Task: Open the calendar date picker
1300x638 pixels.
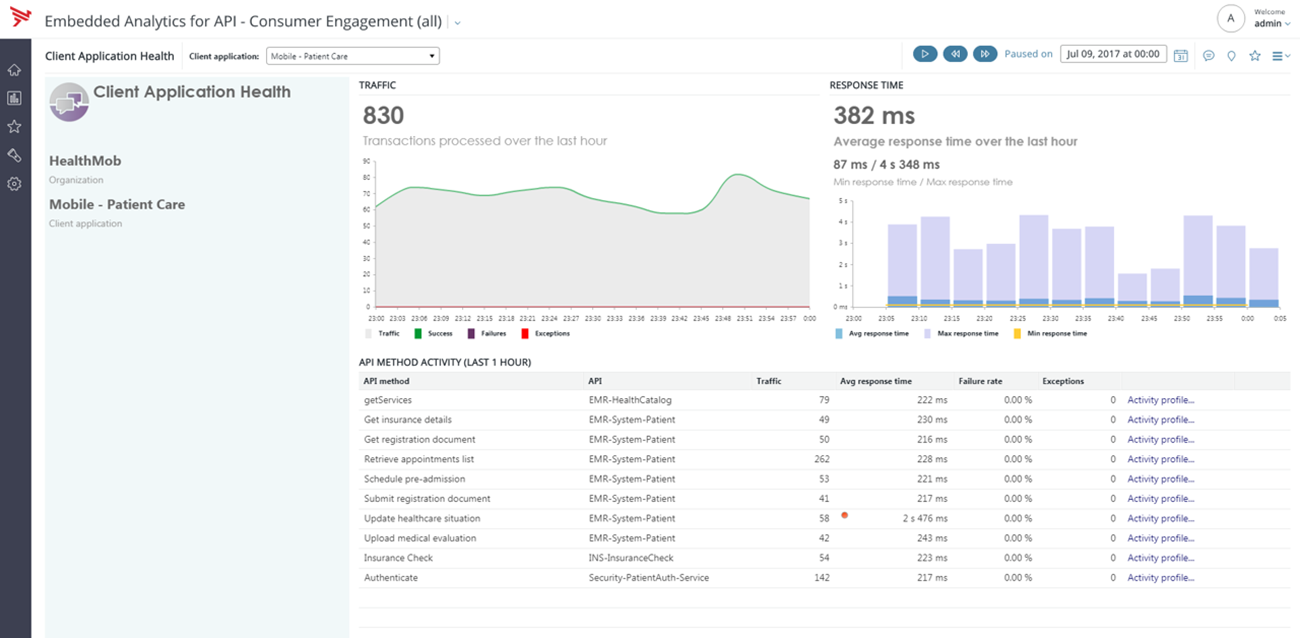Action: click(x=1181, y=57)
